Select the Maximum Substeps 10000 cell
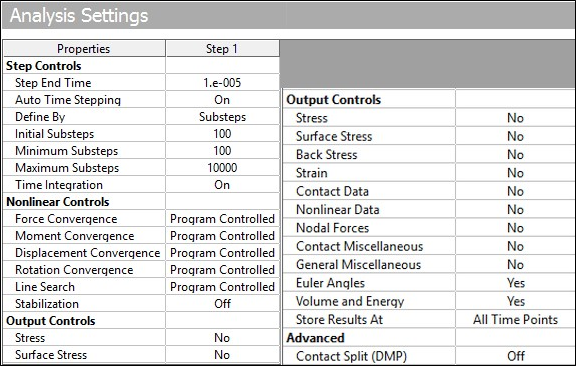576x366 pixels. (x=222, y=168)
